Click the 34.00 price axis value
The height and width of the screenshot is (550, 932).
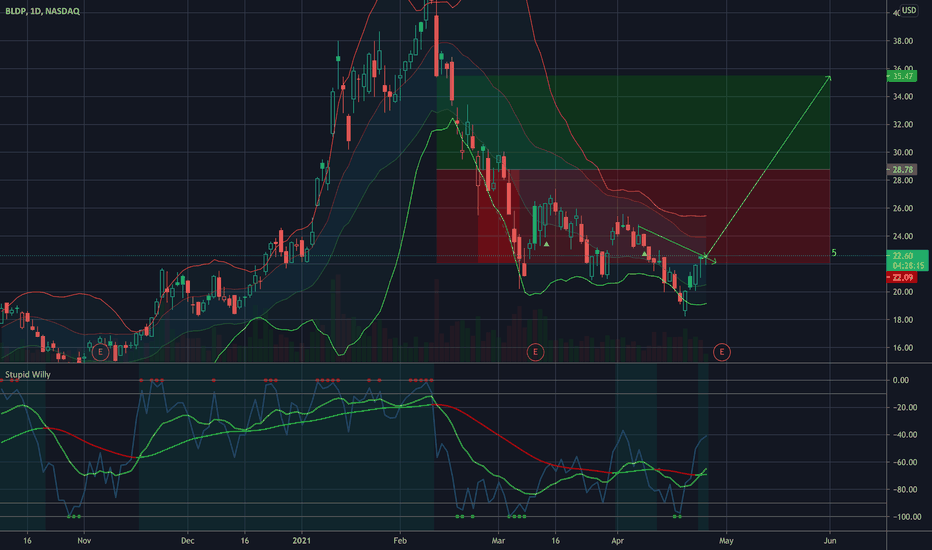coord(902,96)
